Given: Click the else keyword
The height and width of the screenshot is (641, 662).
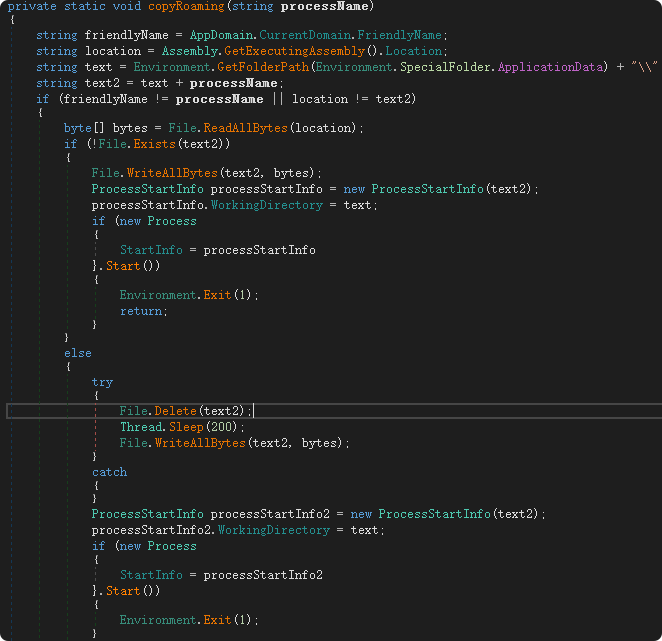Looking at the screenshot, I should click(77, 353).
